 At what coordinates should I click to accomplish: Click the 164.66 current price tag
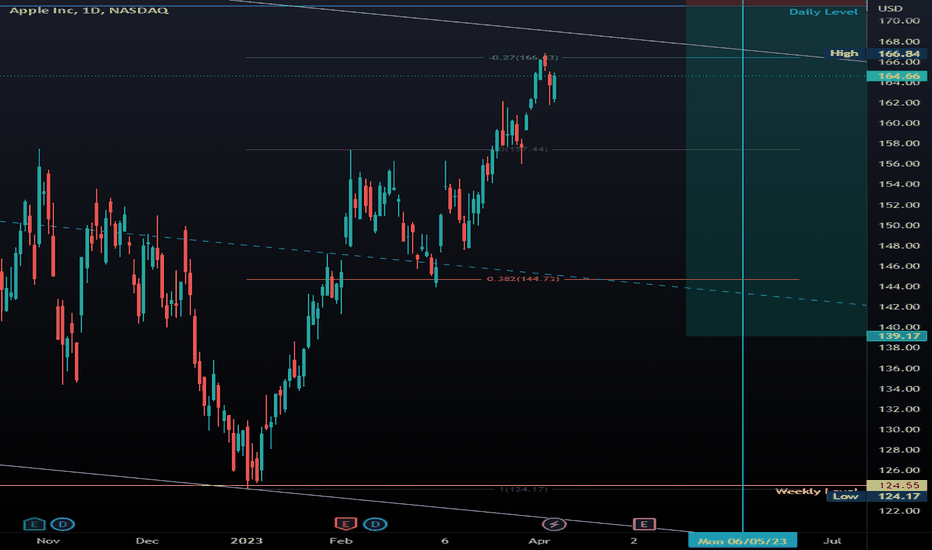pos(899,76)
